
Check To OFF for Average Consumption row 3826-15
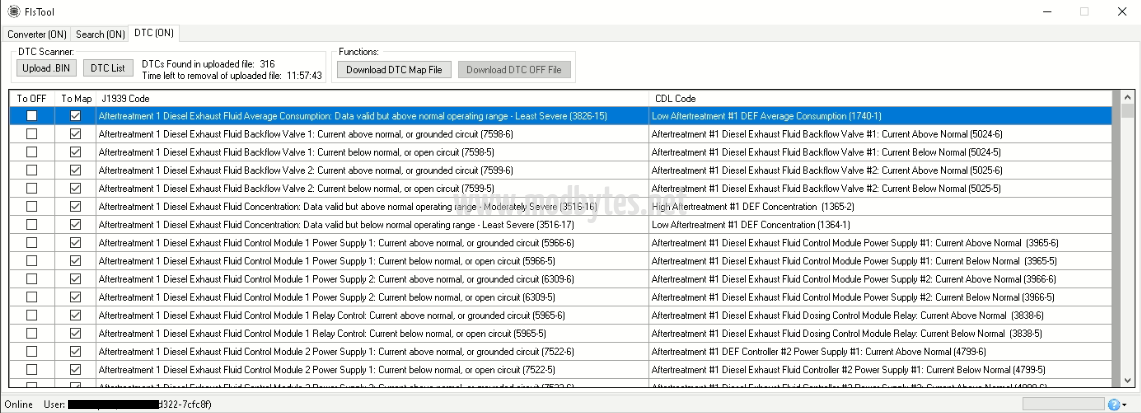[x=32, y=116]
